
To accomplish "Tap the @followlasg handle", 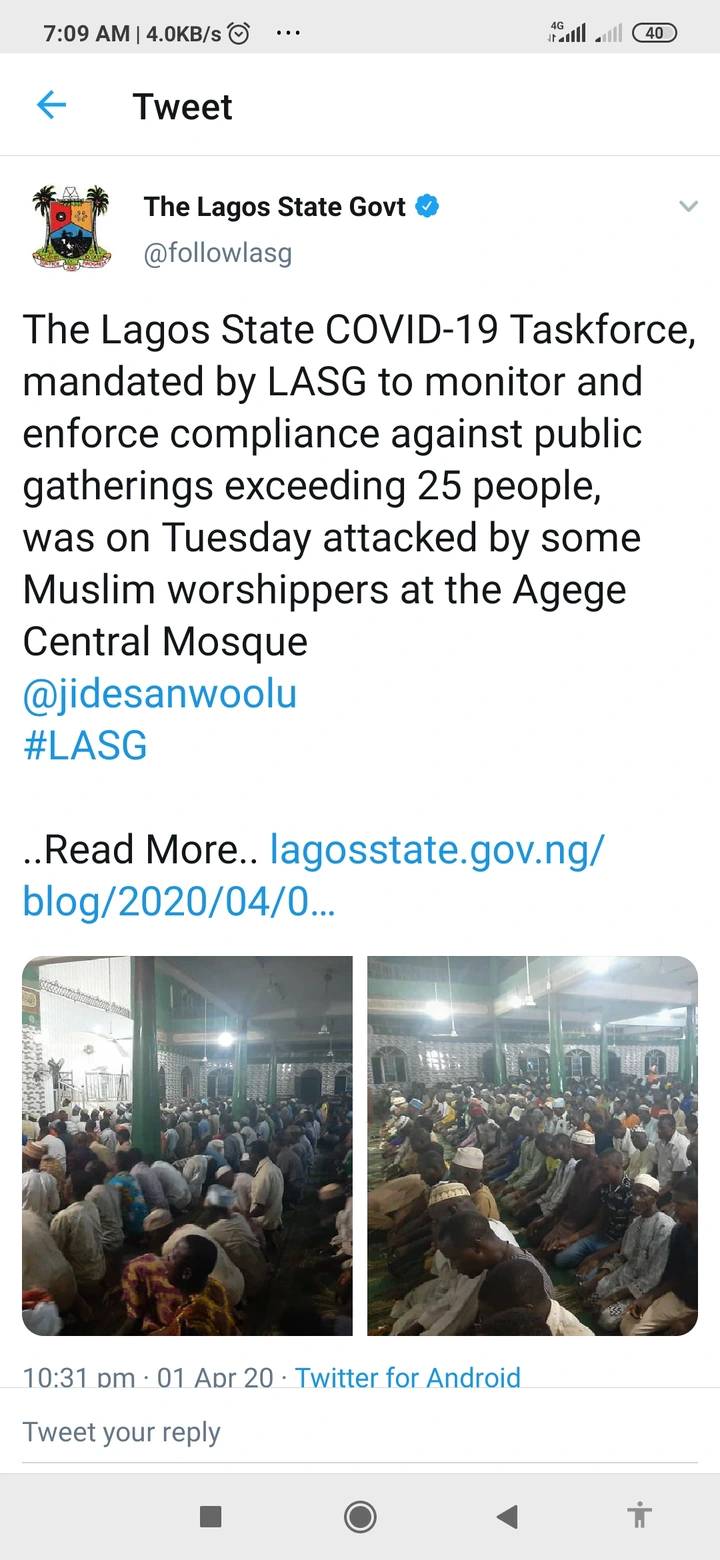I will tap(218, 253).
